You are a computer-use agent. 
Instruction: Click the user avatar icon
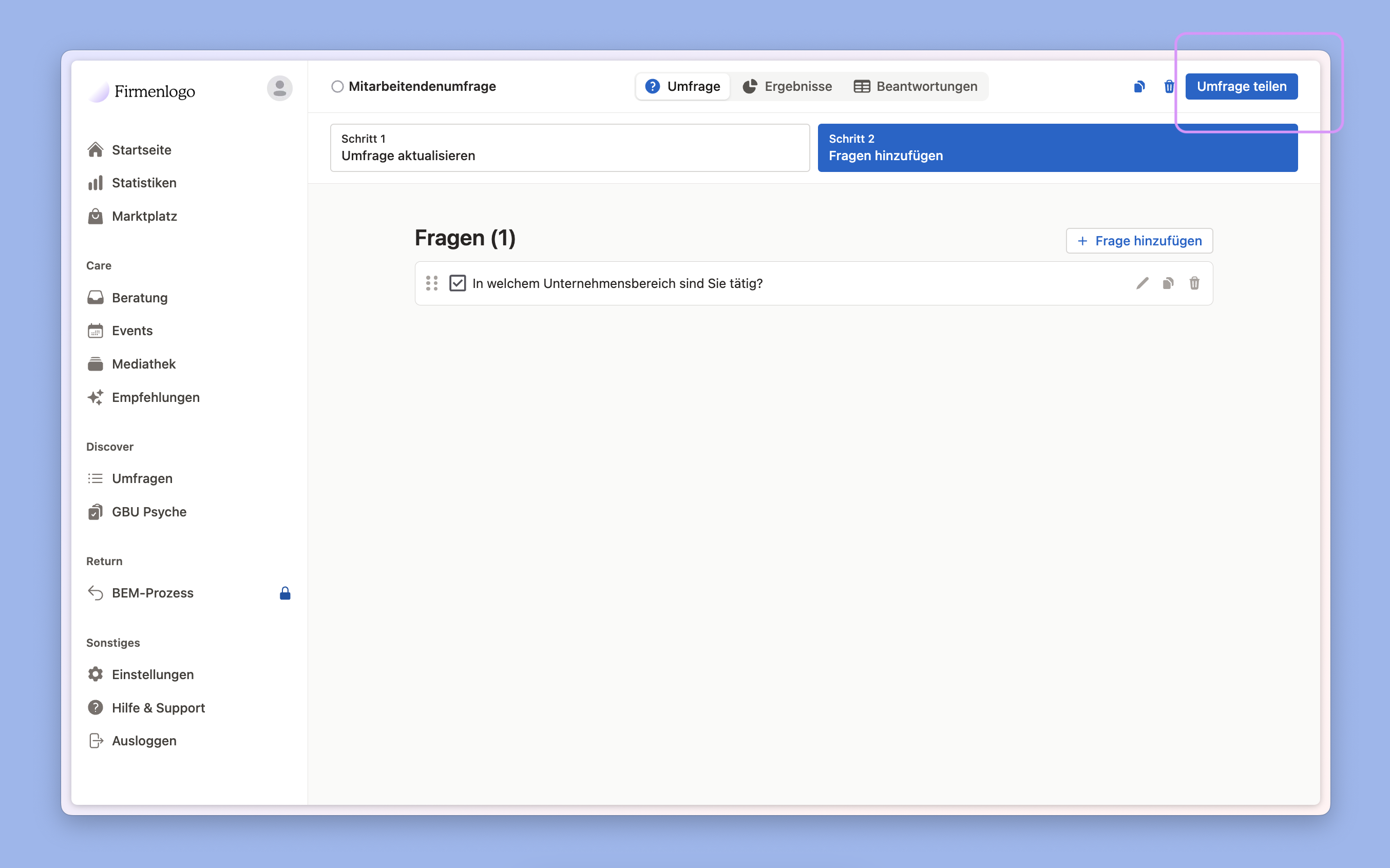280,88
